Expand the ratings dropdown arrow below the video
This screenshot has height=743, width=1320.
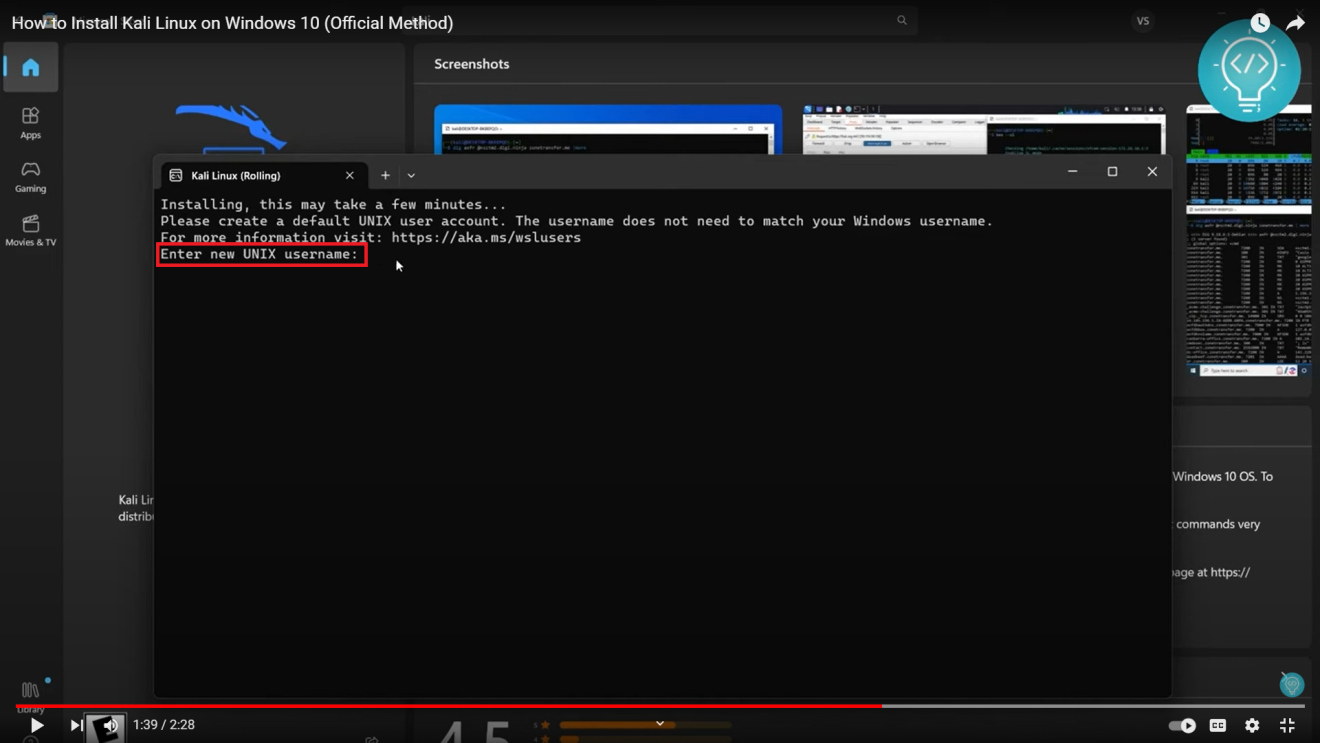659,721
